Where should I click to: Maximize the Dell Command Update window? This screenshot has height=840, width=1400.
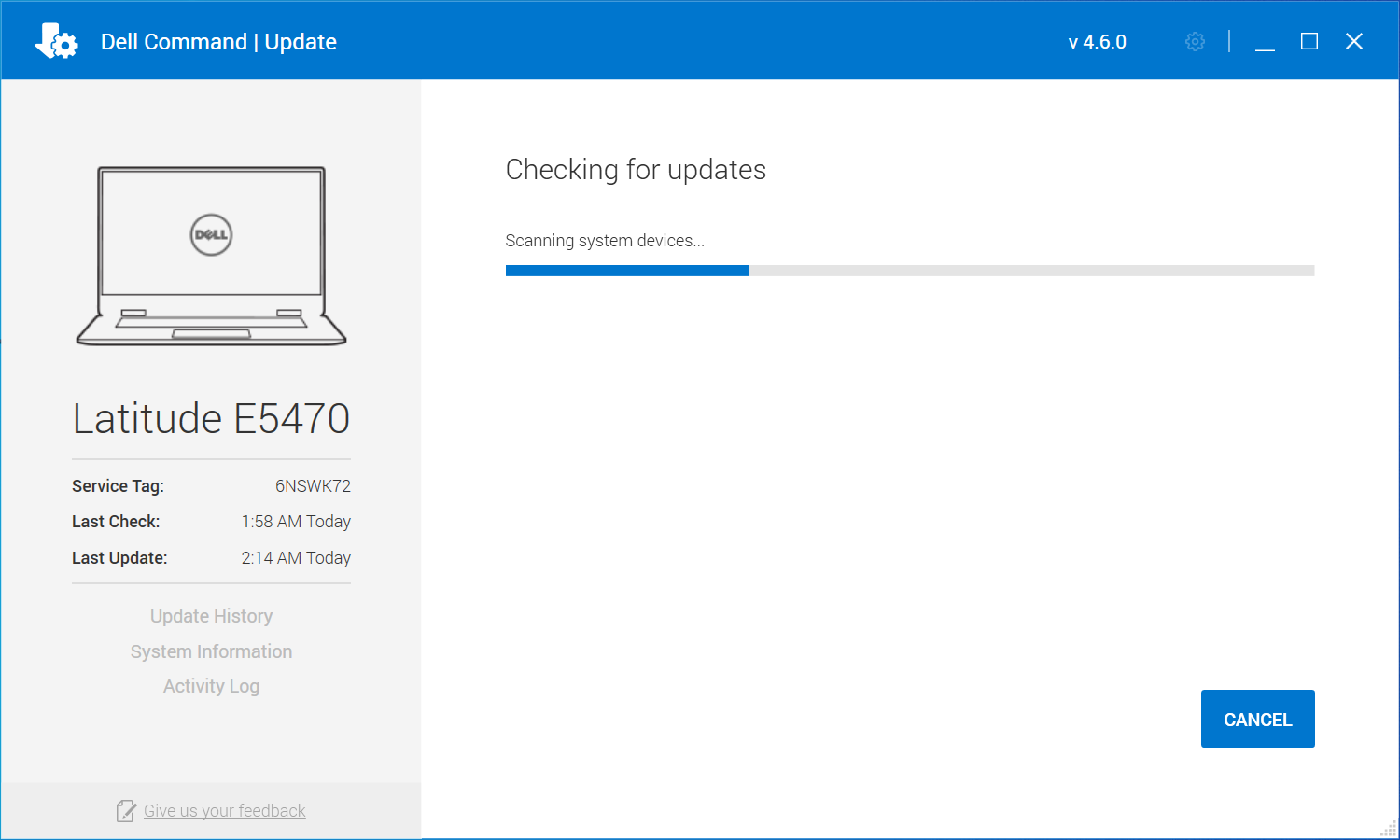[x=1309, y=42]
